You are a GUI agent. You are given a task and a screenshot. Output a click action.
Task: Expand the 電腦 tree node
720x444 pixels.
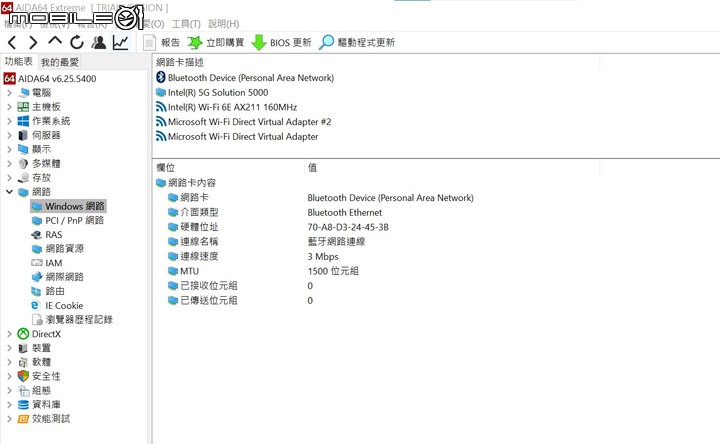(x=10, y=93)
